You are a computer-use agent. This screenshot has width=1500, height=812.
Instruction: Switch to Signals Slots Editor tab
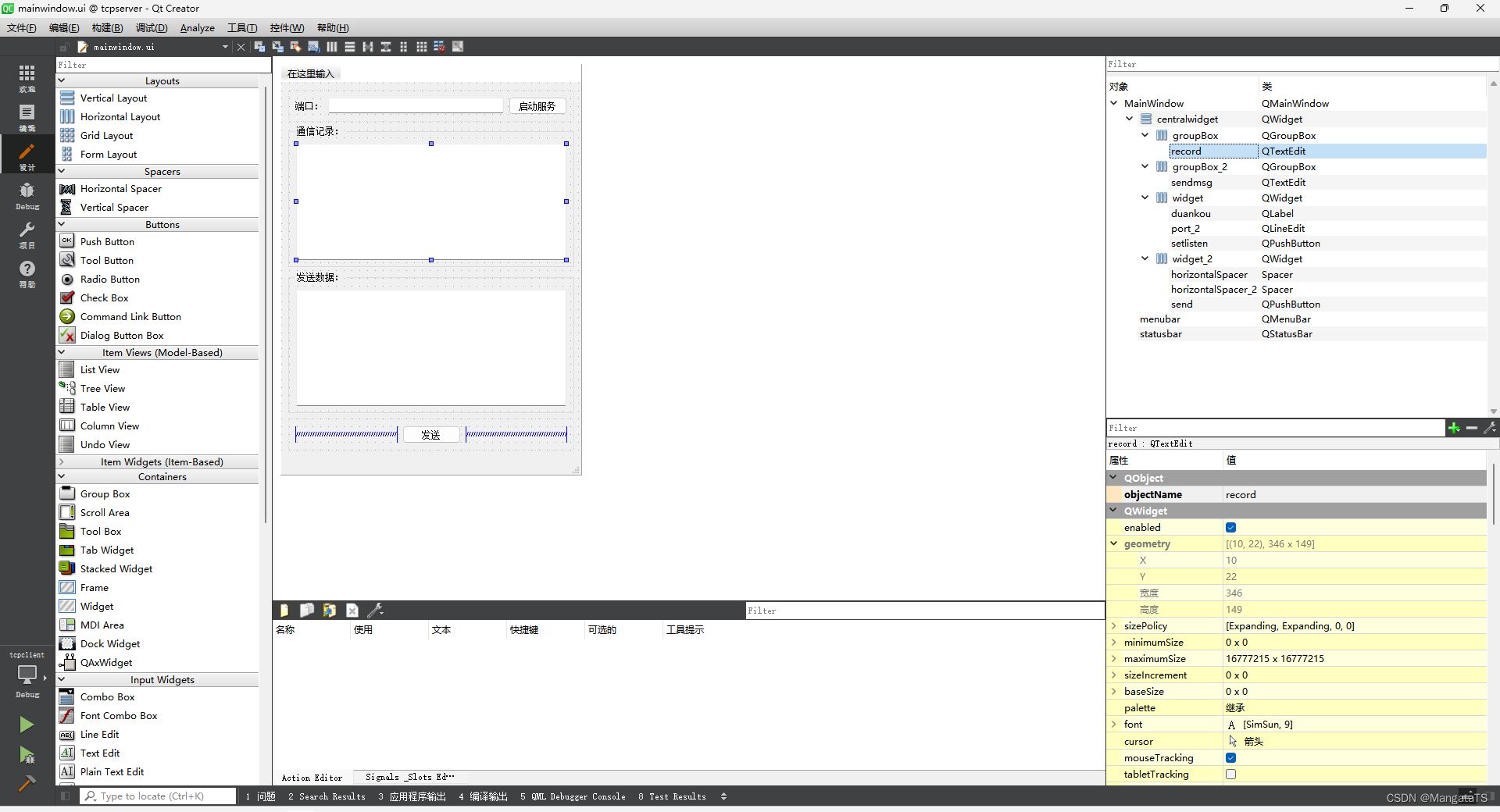click(x=409, y=778)
